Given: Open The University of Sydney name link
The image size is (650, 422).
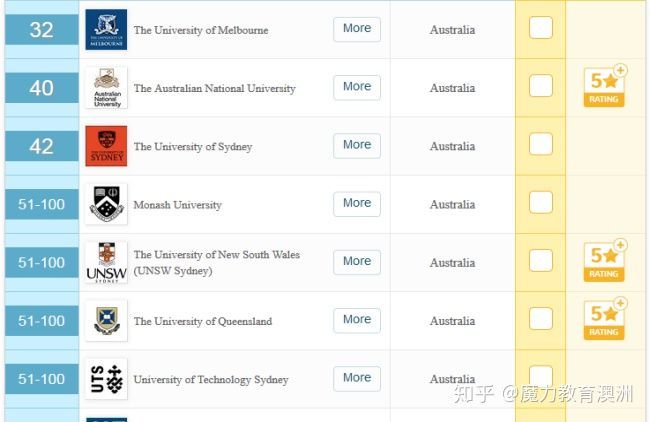Looking at the screenshot, I should [193, 147].
